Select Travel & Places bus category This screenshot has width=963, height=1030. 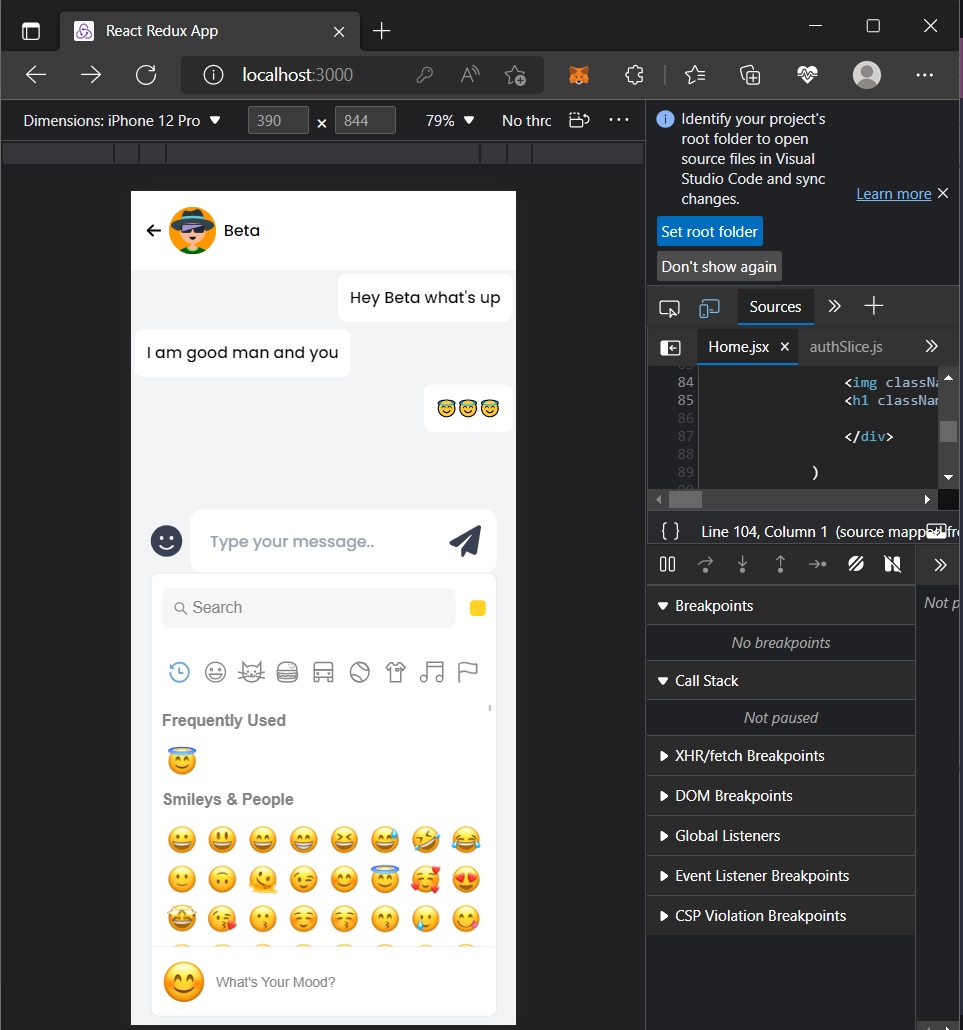(x=323, y=672)
